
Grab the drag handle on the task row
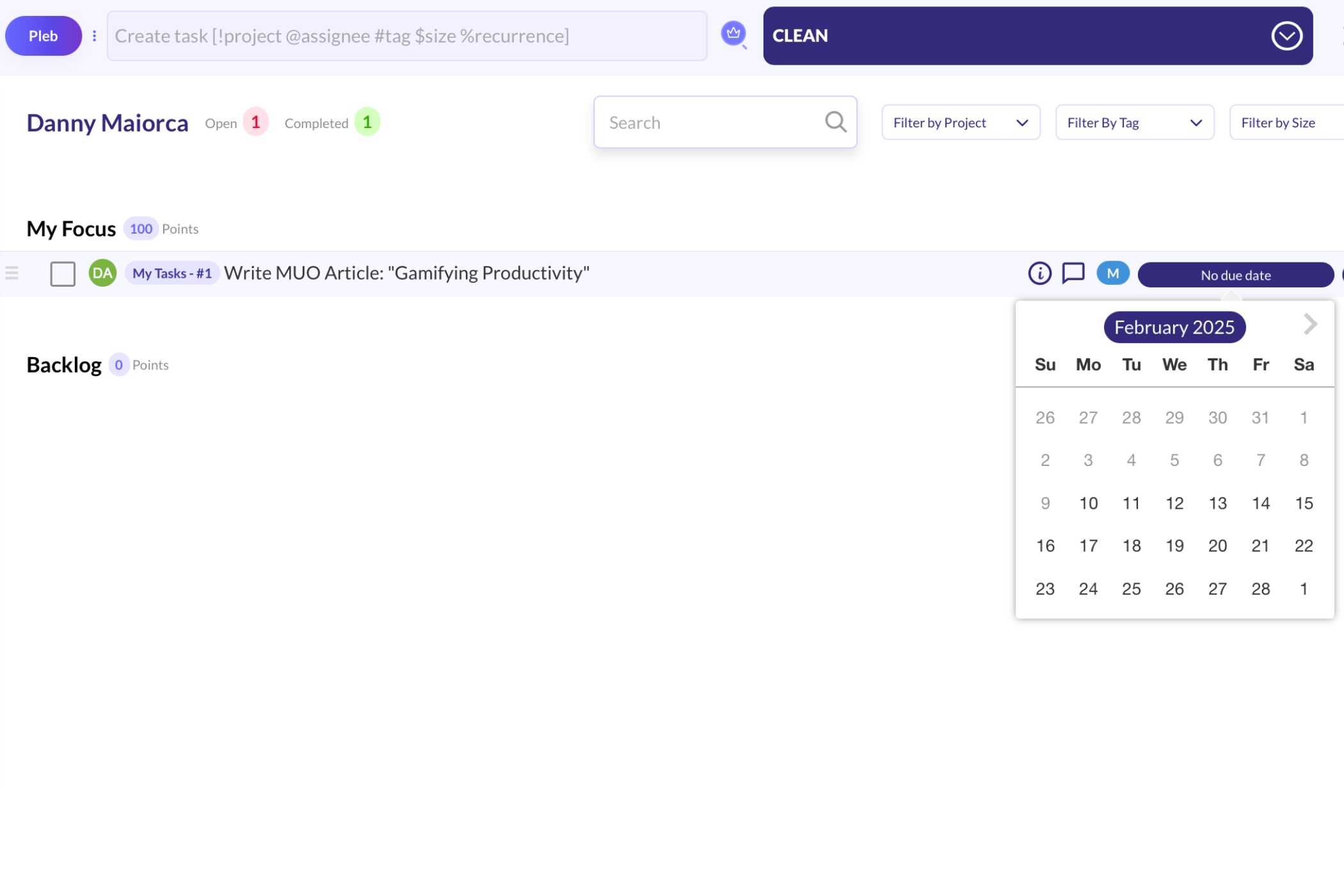(12, 273)
